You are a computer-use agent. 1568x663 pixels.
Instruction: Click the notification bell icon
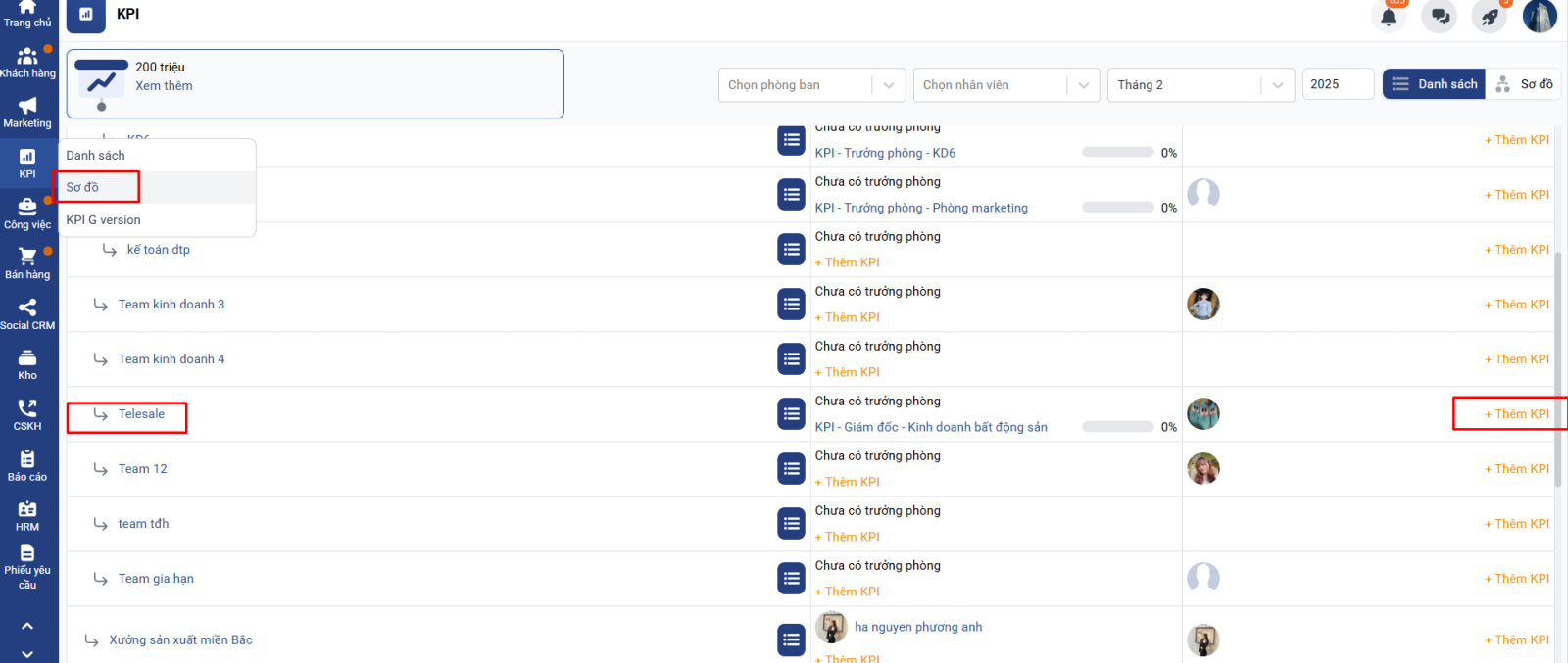click(1388, 17)
